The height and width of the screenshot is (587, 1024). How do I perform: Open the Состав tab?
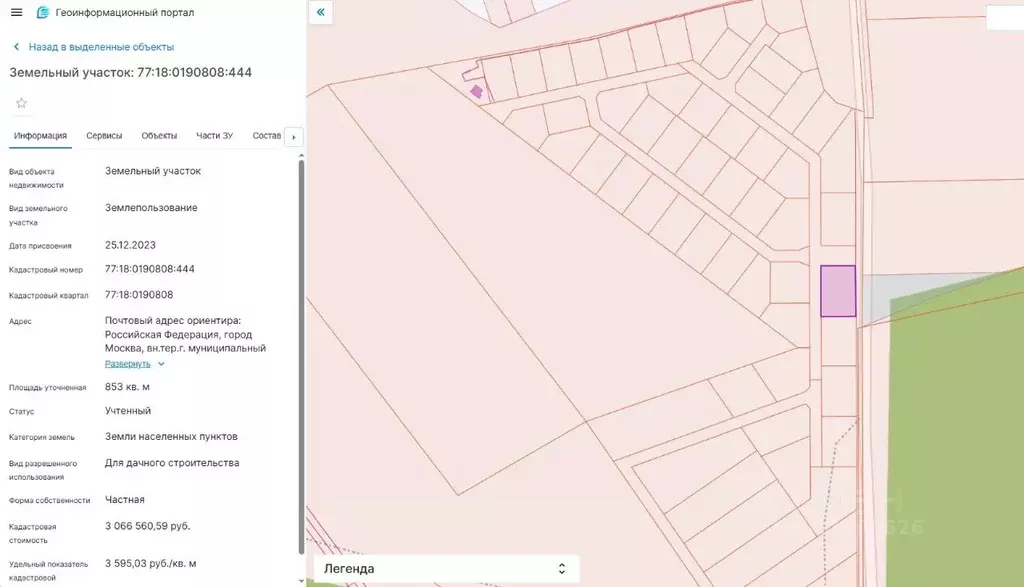tap(266, 136)
